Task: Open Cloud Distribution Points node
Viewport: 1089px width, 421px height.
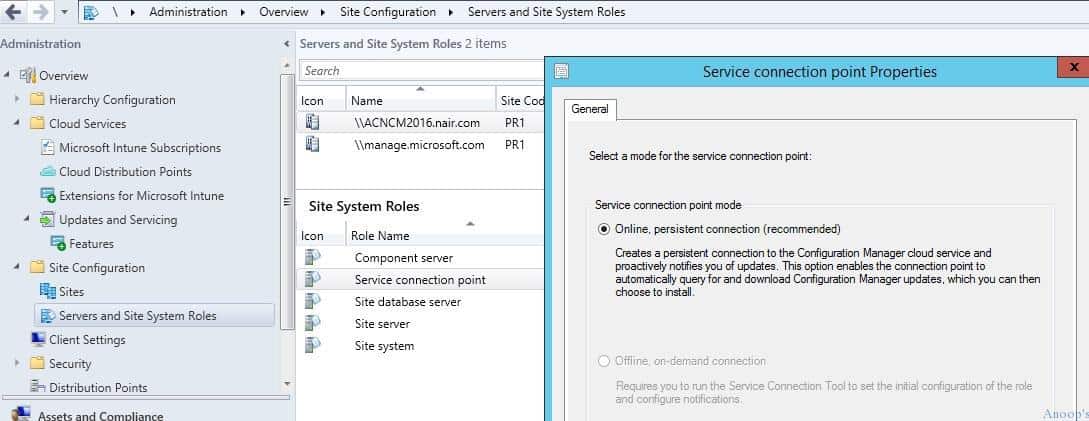Action: click(x=125, y=172)
